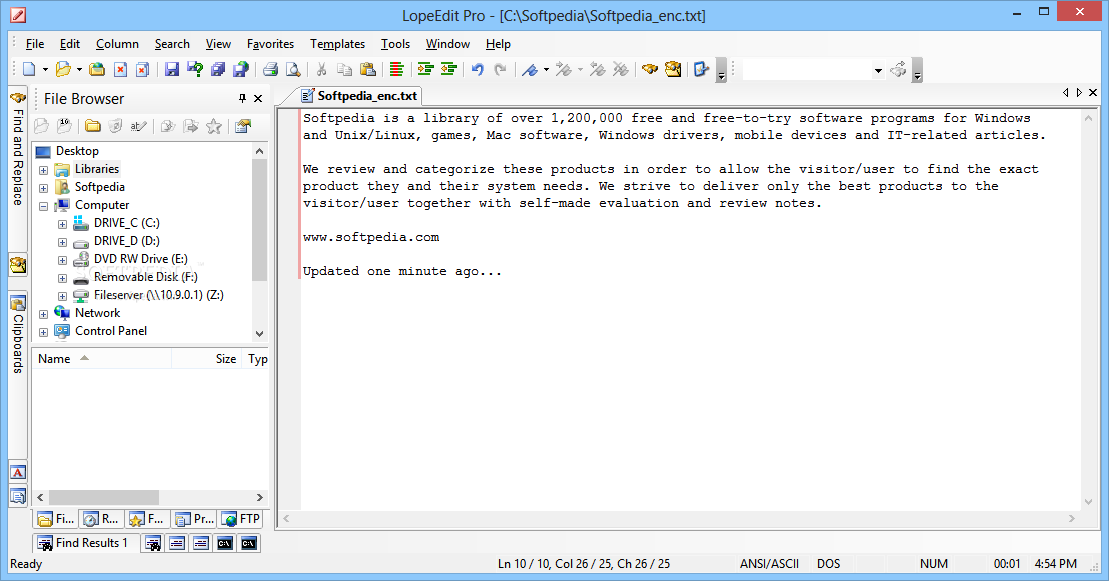This screenshot has width=1109, height=581.
Task: Expand the Libraries tree node
Action: click(44, 170)
